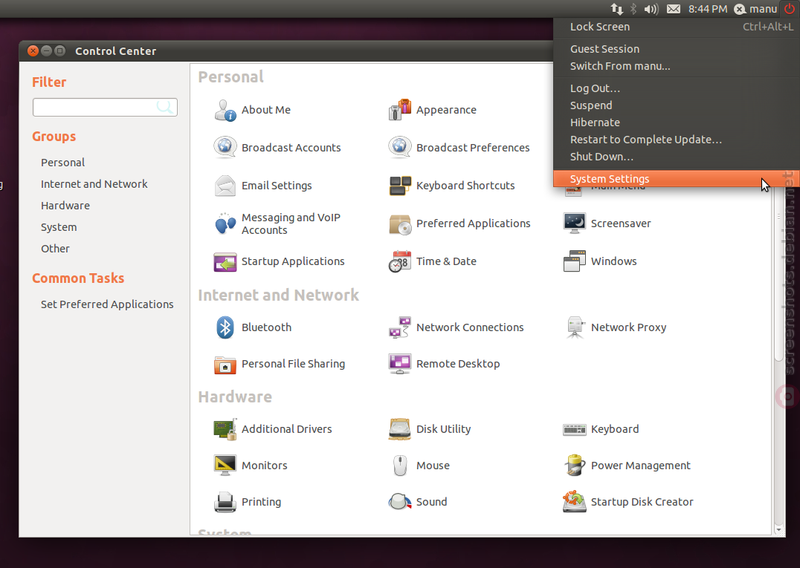
Task: Click the power session icon in panel
Action: point(789,9)
